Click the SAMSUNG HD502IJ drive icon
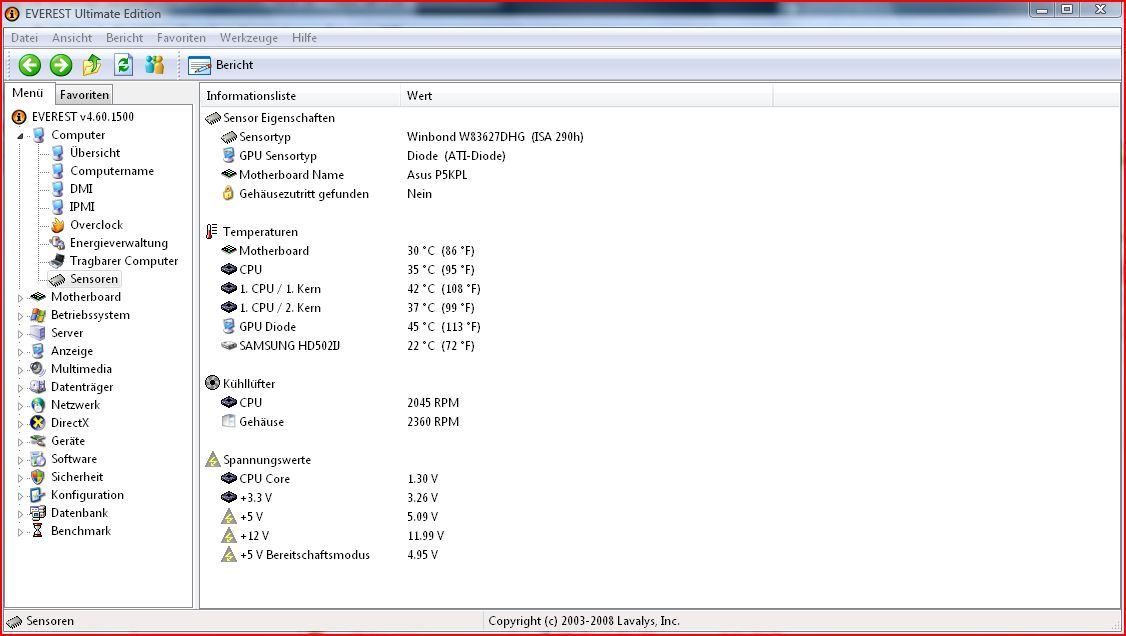Screen dimensions: 1126x636 click(x=228, y=345)
